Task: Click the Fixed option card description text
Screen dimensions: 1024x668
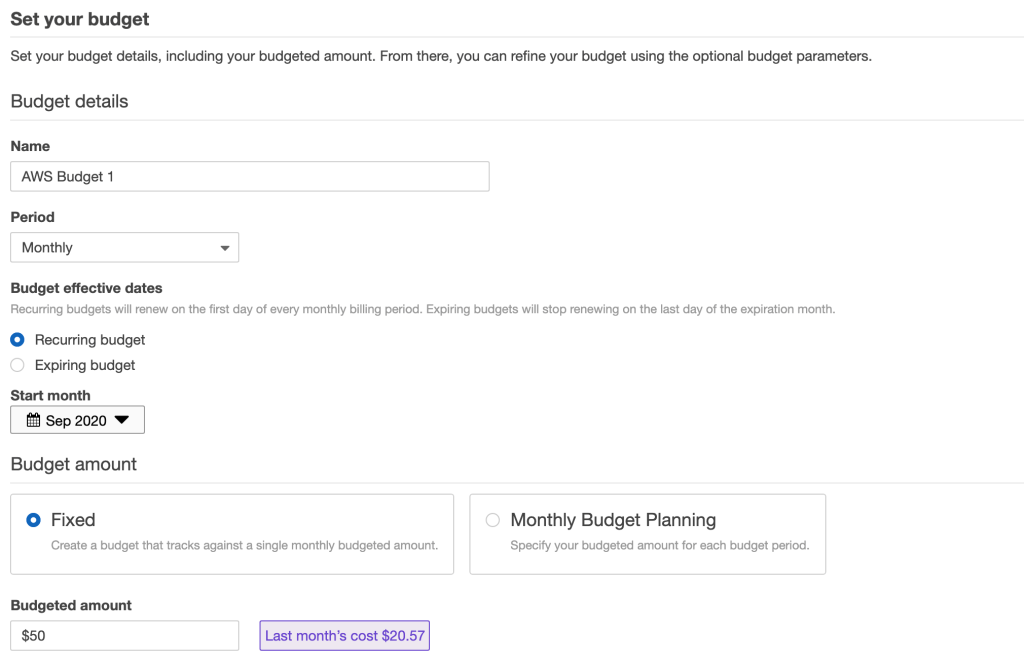Action: pos(244,545)
